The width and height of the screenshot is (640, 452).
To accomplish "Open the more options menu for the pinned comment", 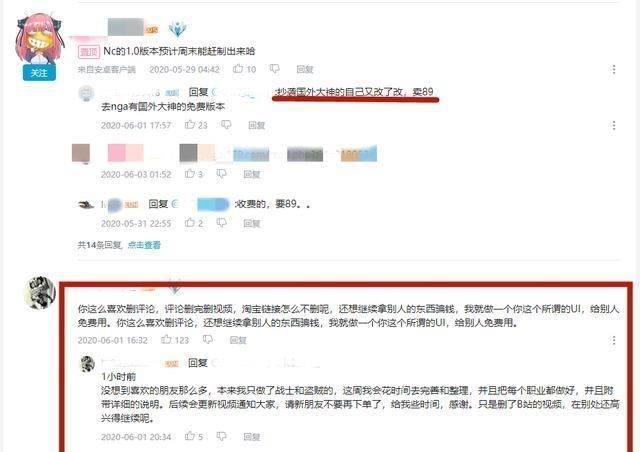I will tap(613, 69).
